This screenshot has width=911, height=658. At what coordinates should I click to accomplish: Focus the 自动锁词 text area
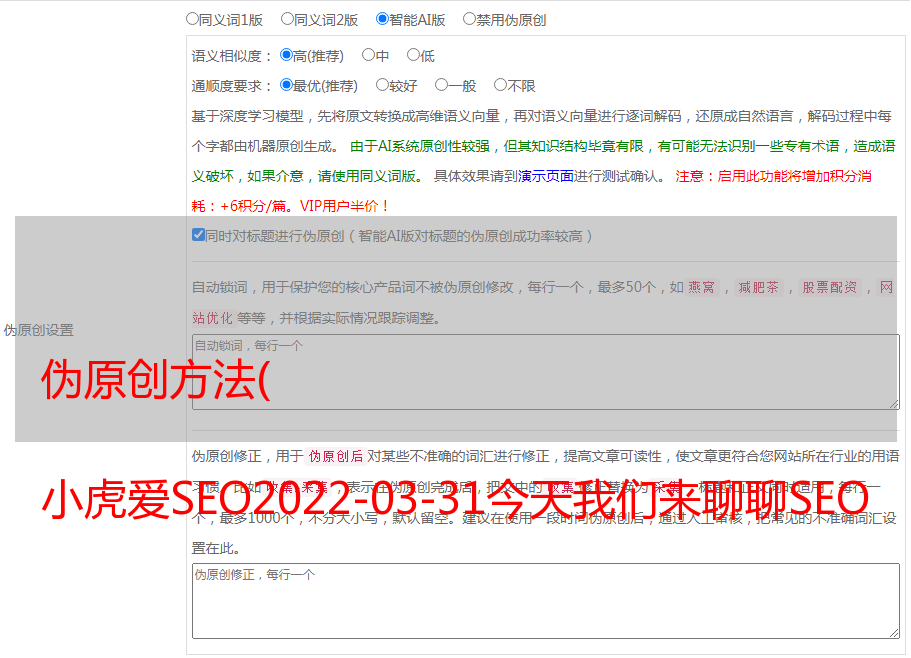546,372
